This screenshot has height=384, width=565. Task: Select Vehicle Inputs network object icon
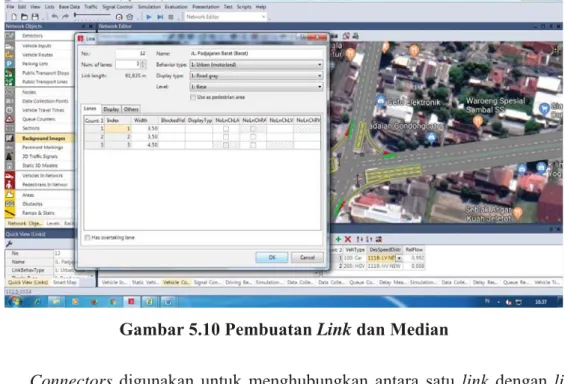point(9,46)
